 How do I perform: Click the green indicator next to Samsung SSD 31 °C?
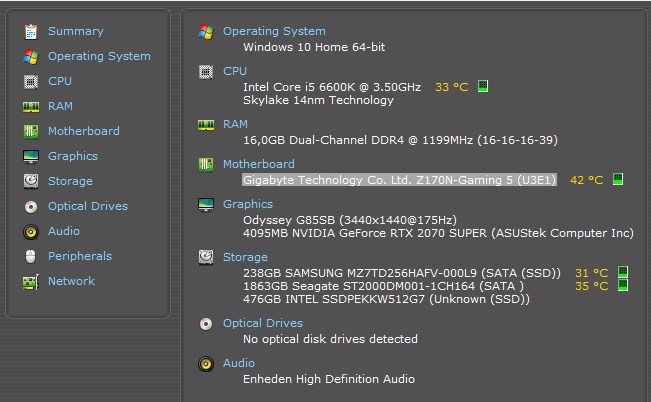tap(623, 272)
